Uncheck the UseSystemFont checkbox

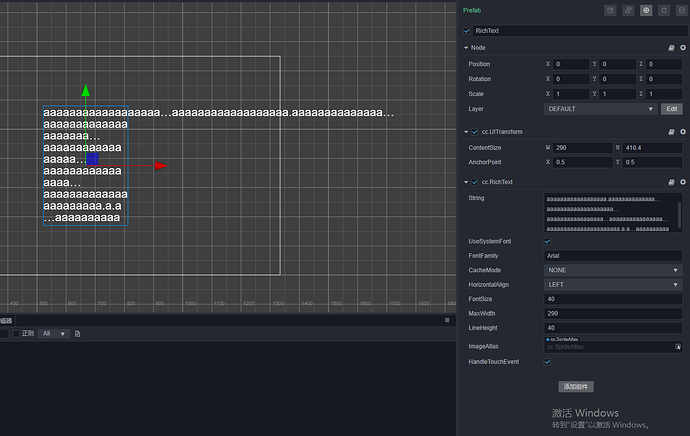(x=547, y=242)
